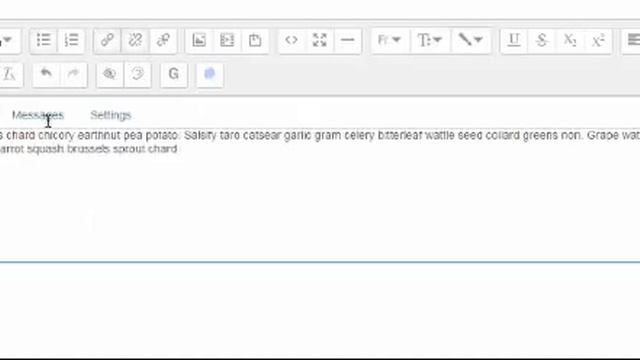Click the insert link chain icon
This screenshot has height=360, width=640.
pyautogui.click(x=107, y=40)
